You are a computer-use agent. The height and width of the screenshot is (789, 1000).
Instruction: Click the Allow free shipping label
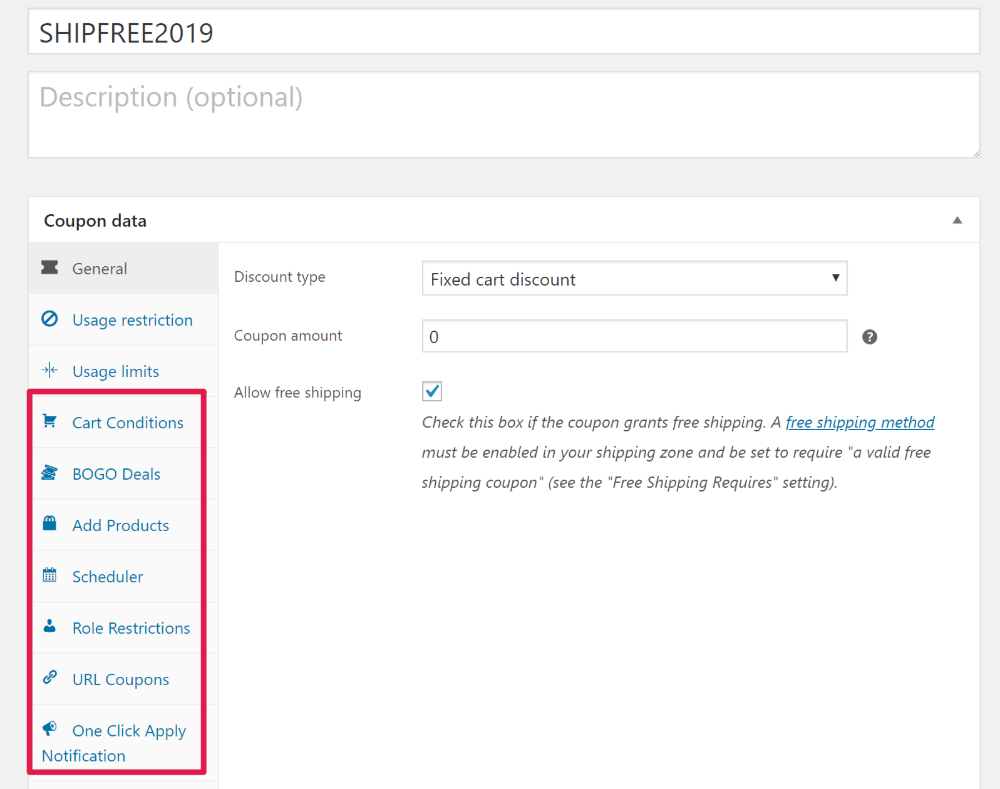[x=297, y=392]
